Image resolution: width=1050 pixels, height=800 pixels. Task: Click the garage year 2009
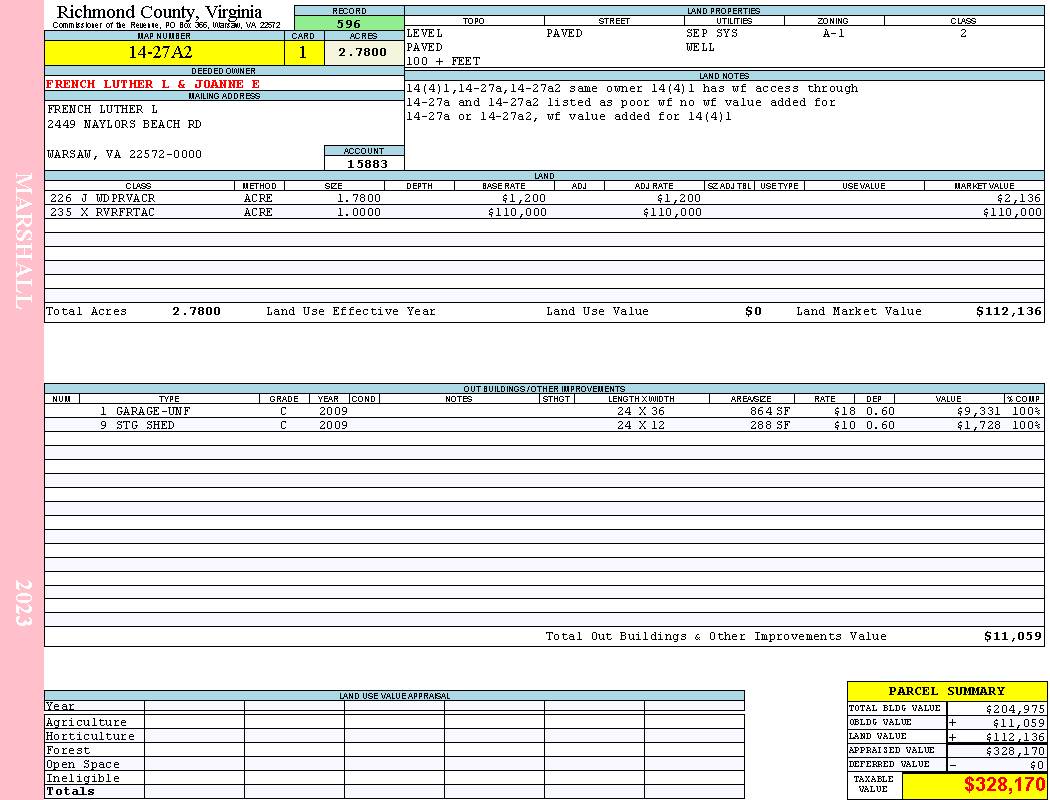pos(333,412)
